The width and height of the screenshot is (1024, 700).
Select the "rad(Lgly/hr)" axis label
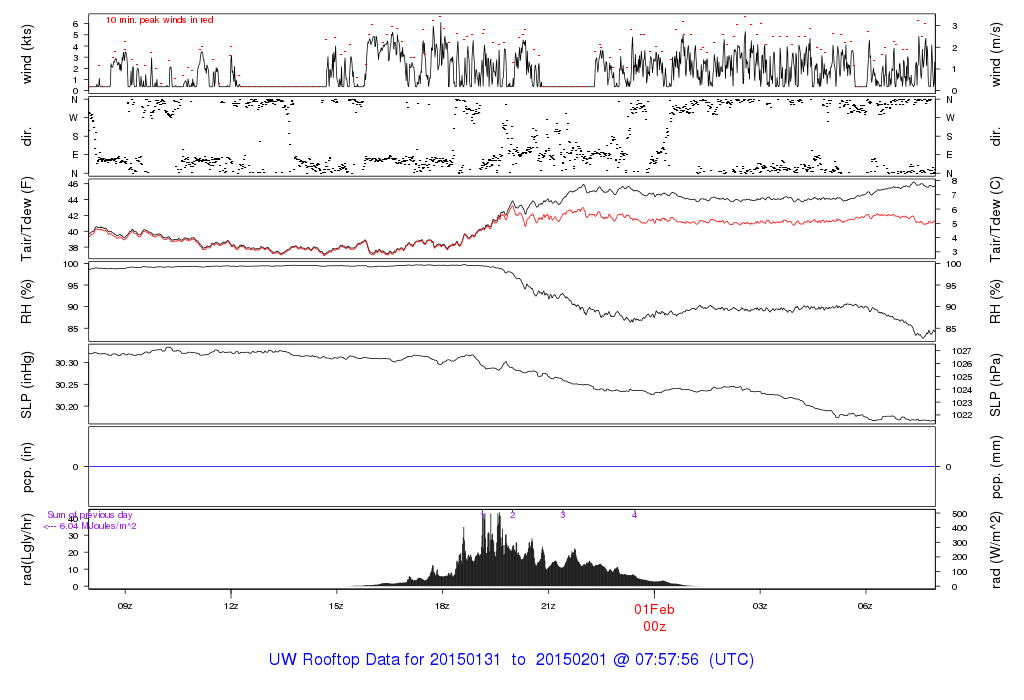click(x=27, y=549)
